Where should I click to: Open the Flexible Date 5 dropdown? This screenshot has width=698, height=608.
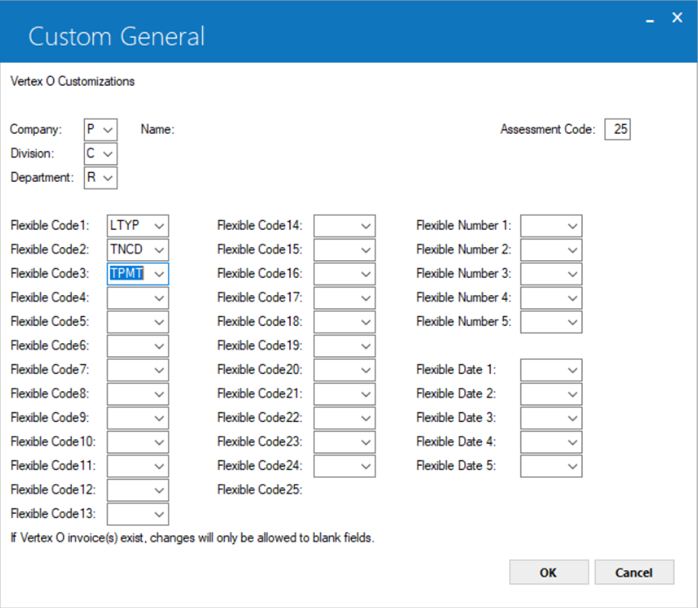(x=551, y=466)
